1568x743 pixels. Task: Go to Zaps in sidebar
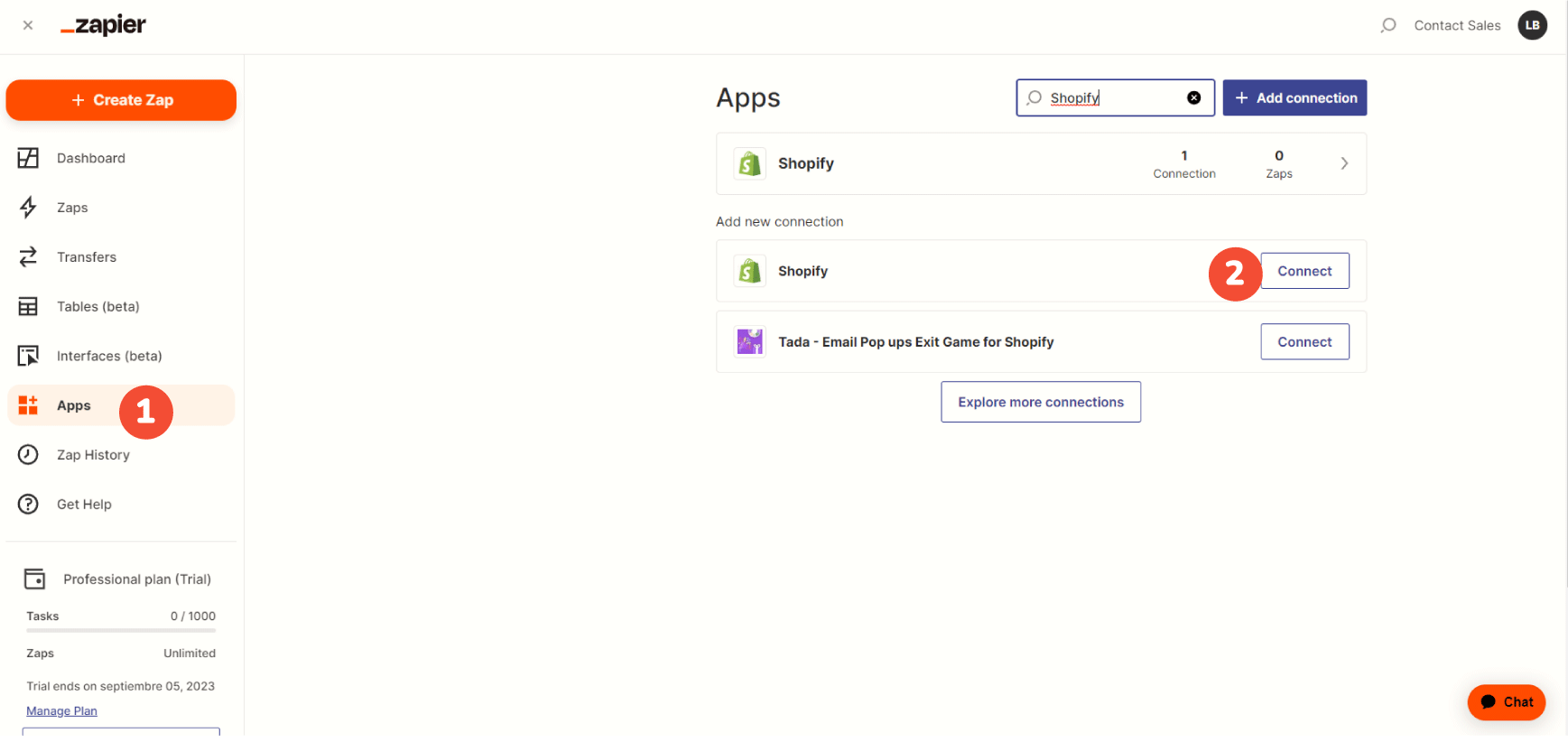coord(72,208)
